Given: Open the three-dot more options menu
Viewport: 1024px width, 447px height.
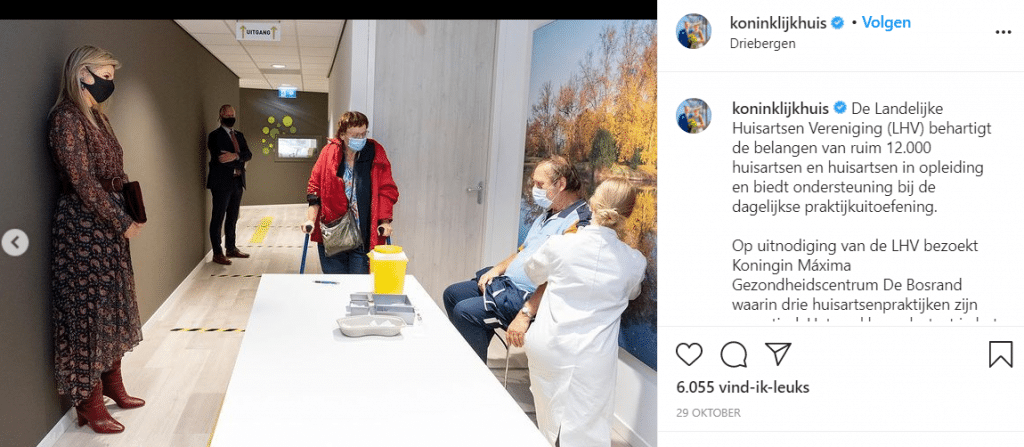Looking at the screenshot, I should [1003, 32].
